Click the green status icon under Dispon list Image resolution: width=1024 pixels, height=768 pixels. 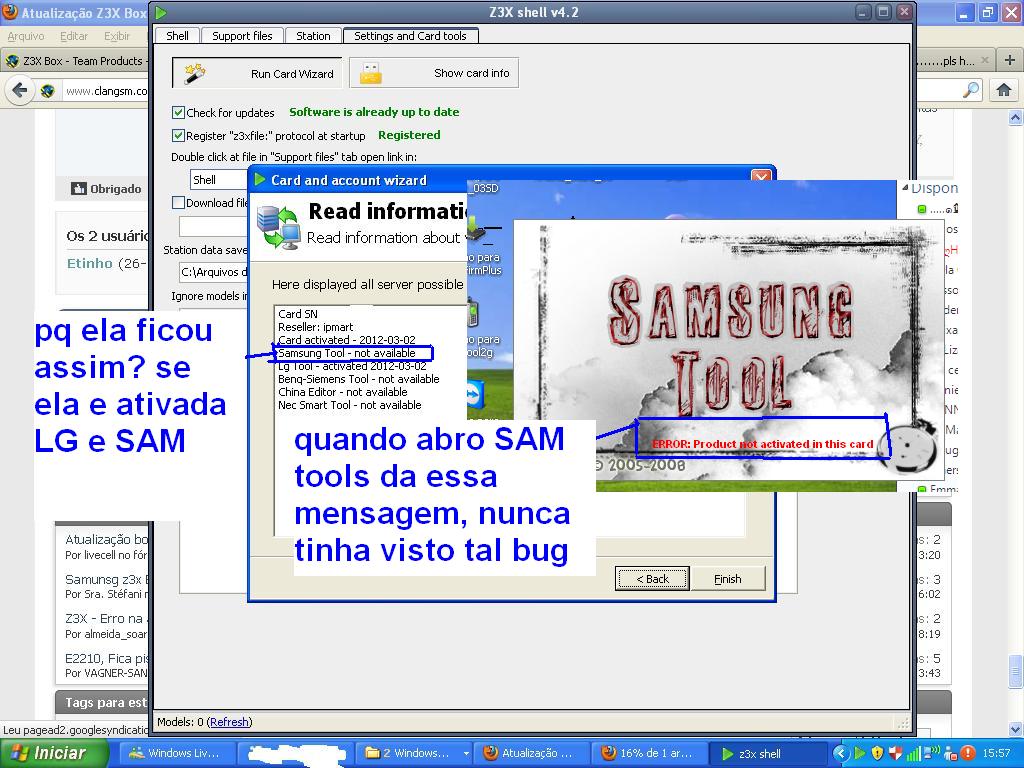[x=921, y=210]
